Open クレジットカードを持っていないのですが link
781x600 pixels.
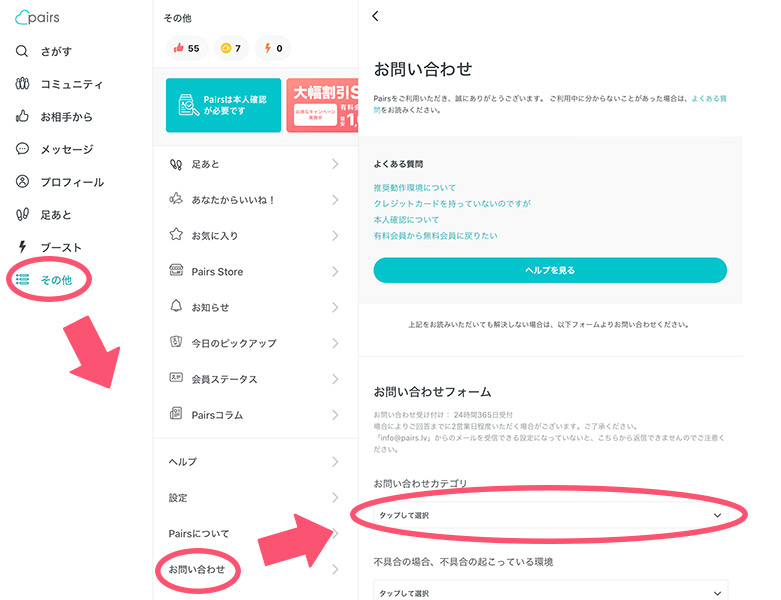tap(452, 204)
